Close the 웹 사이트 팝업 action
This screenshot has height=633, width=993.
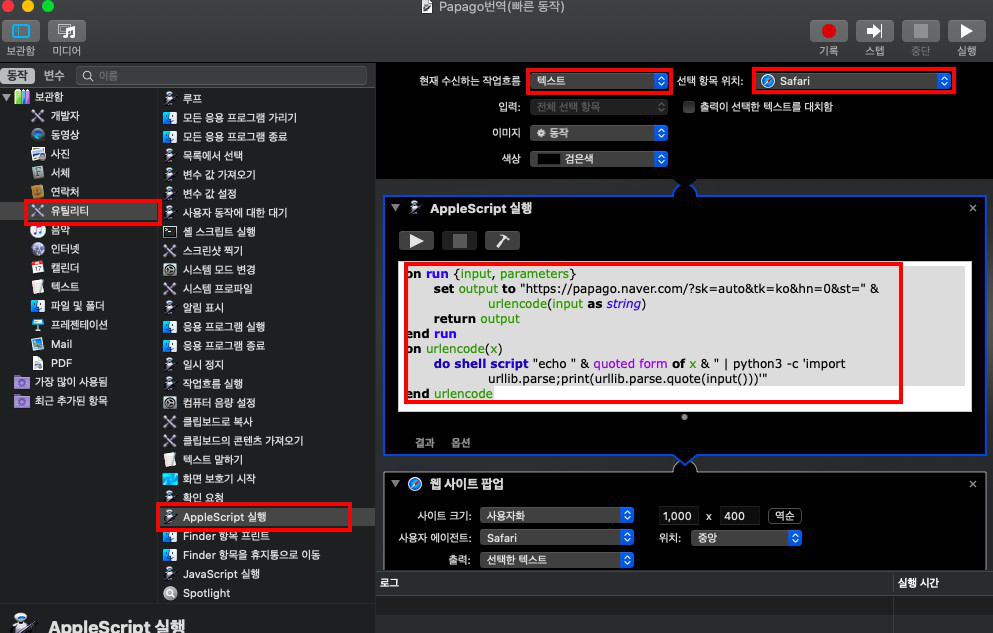coord(973,484)
